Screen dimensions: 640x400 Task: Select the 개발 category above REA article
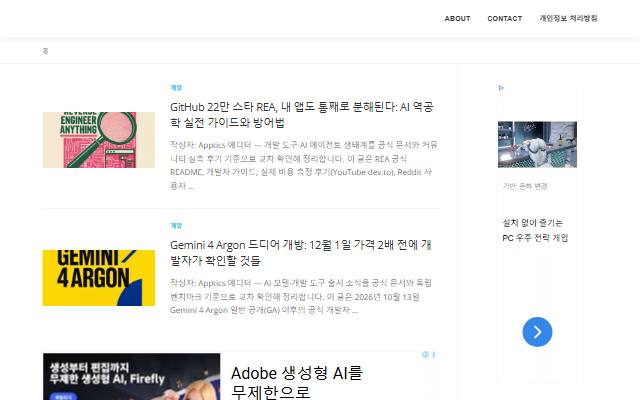click(176, 87)
